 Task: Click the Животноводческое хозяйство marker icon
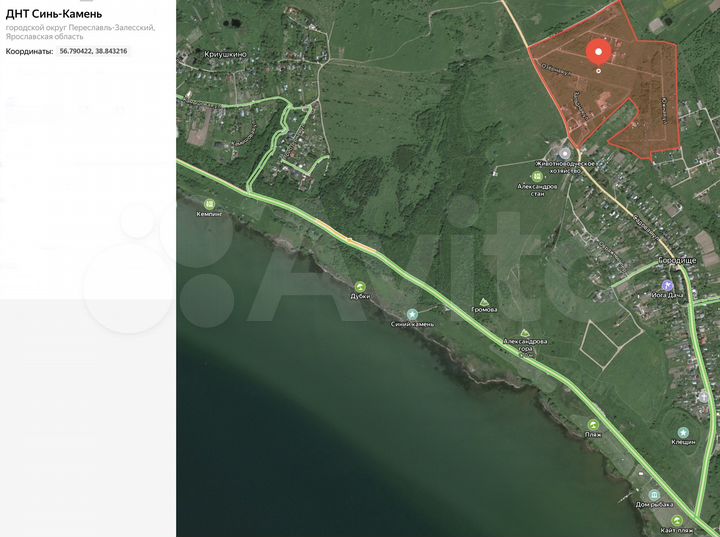tap(565, 154)
